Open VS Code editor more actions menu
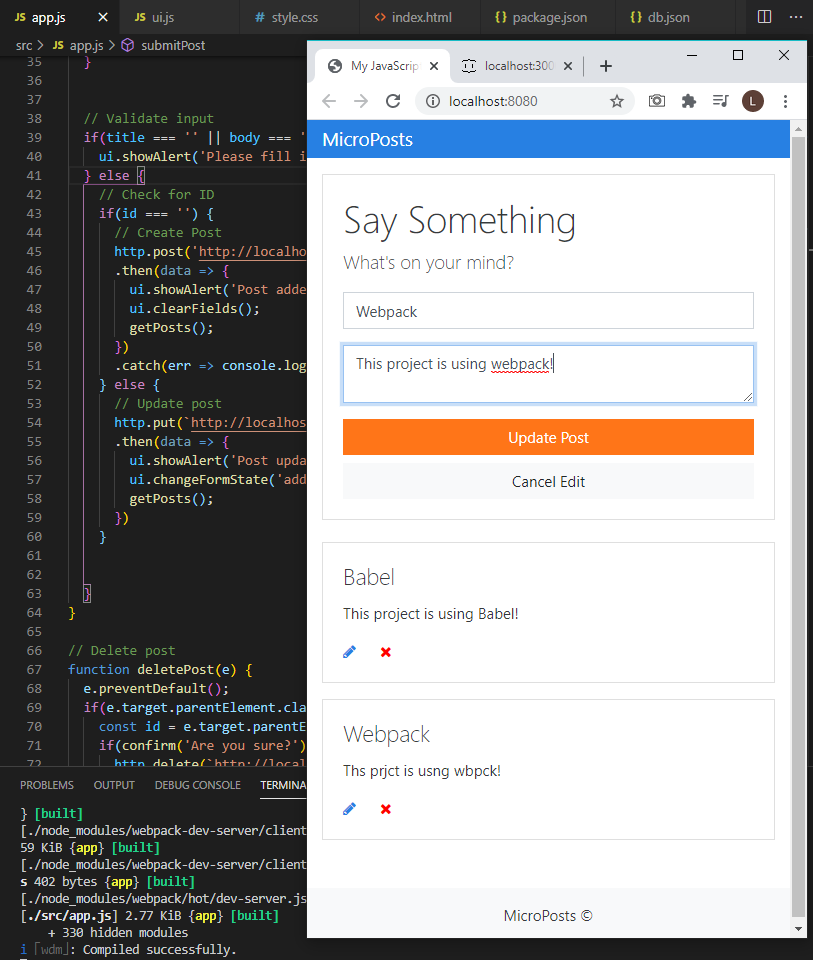The height and width of the screenshot is (960, 813). (x=796, y=17)
